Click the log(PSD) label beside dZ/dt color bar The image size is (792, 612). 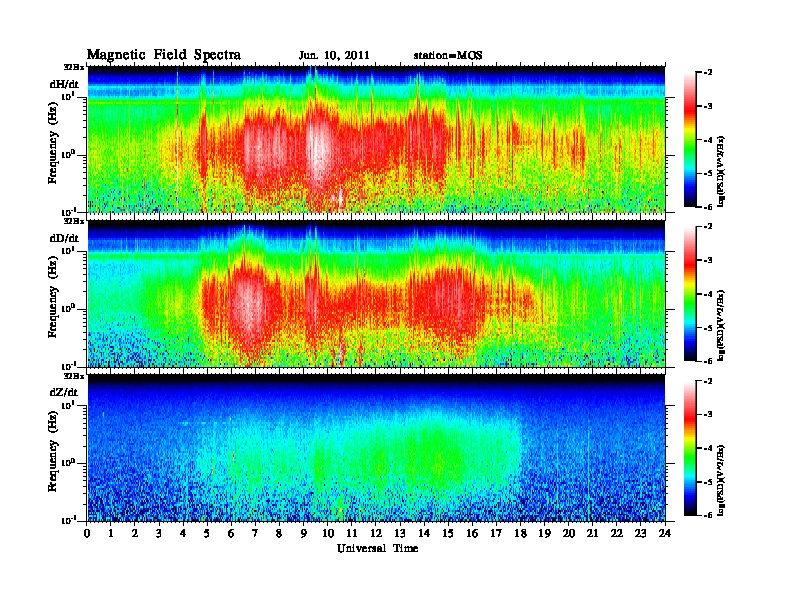(x=722, y=480)
